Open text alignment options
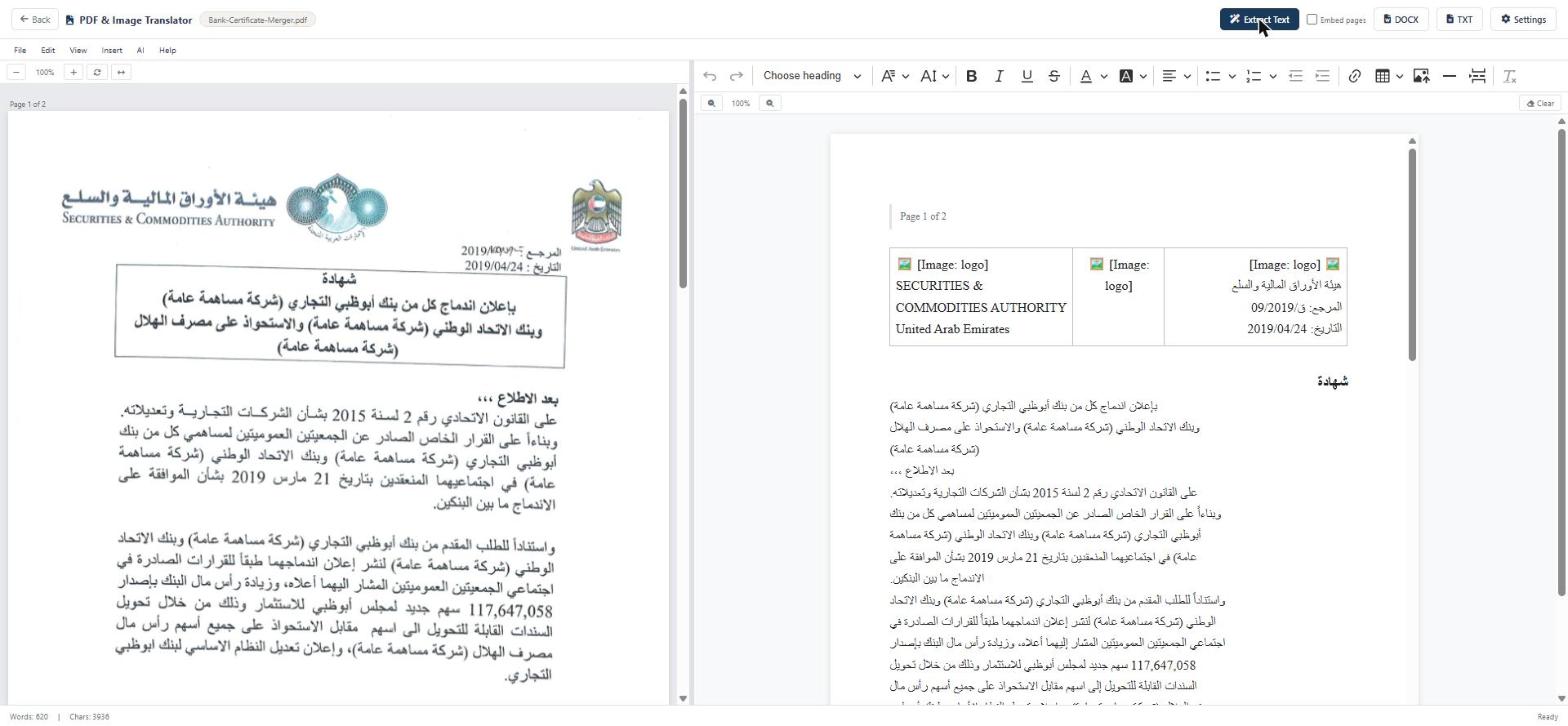Screen dimensions: 1568x726 click(x=1168, y=76)
